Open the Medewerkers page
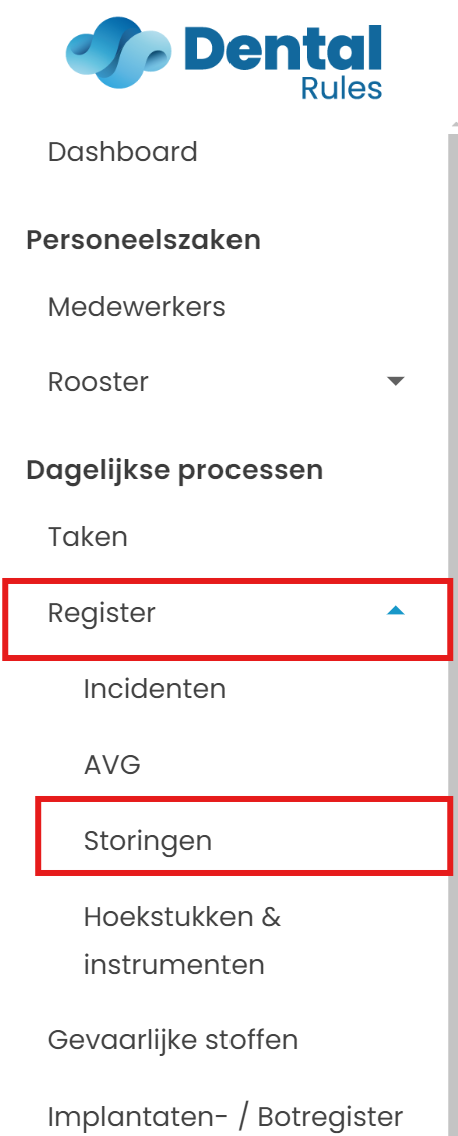Viewport: 458px width, 1136px height. [136, 306]
